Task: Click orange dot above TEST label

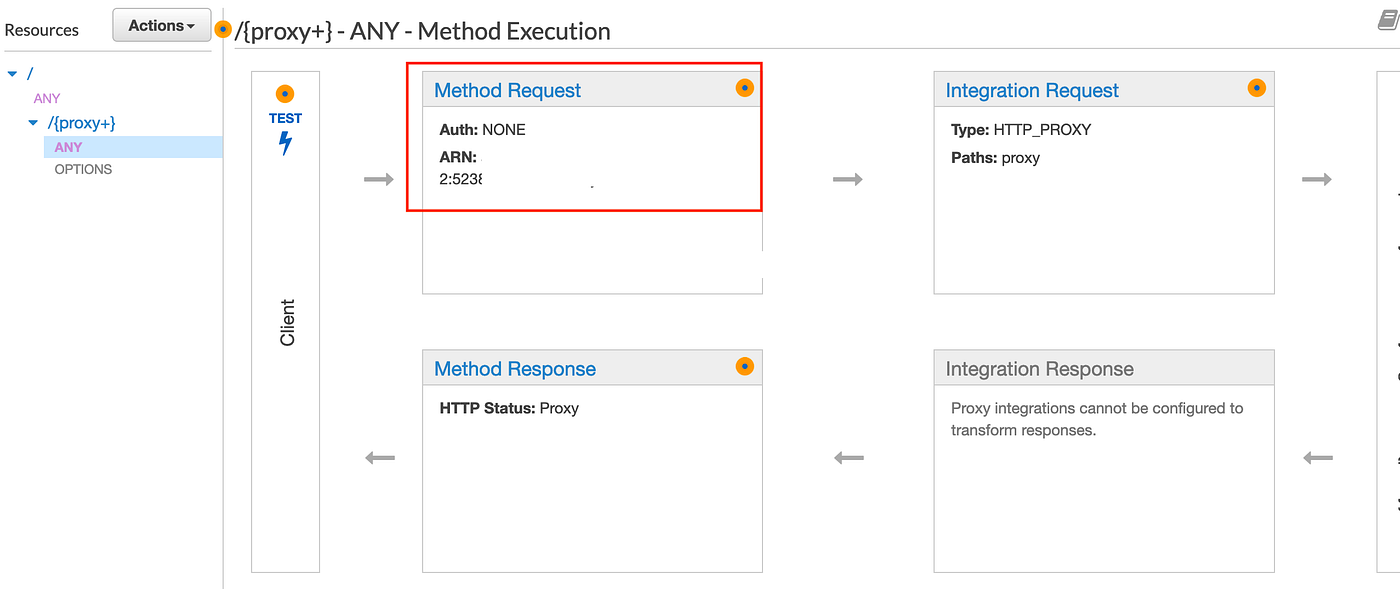Action: (285, 95)
